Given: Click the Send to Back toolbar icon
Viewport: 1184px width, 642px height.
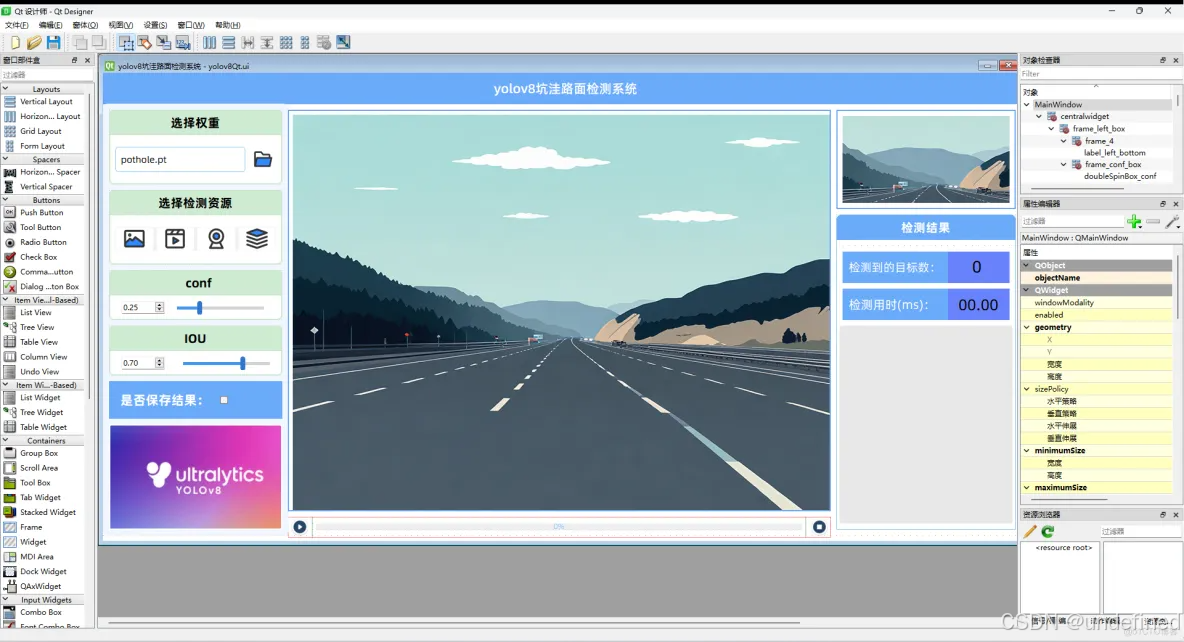Looking at the screenshot, I should [80, 43].
